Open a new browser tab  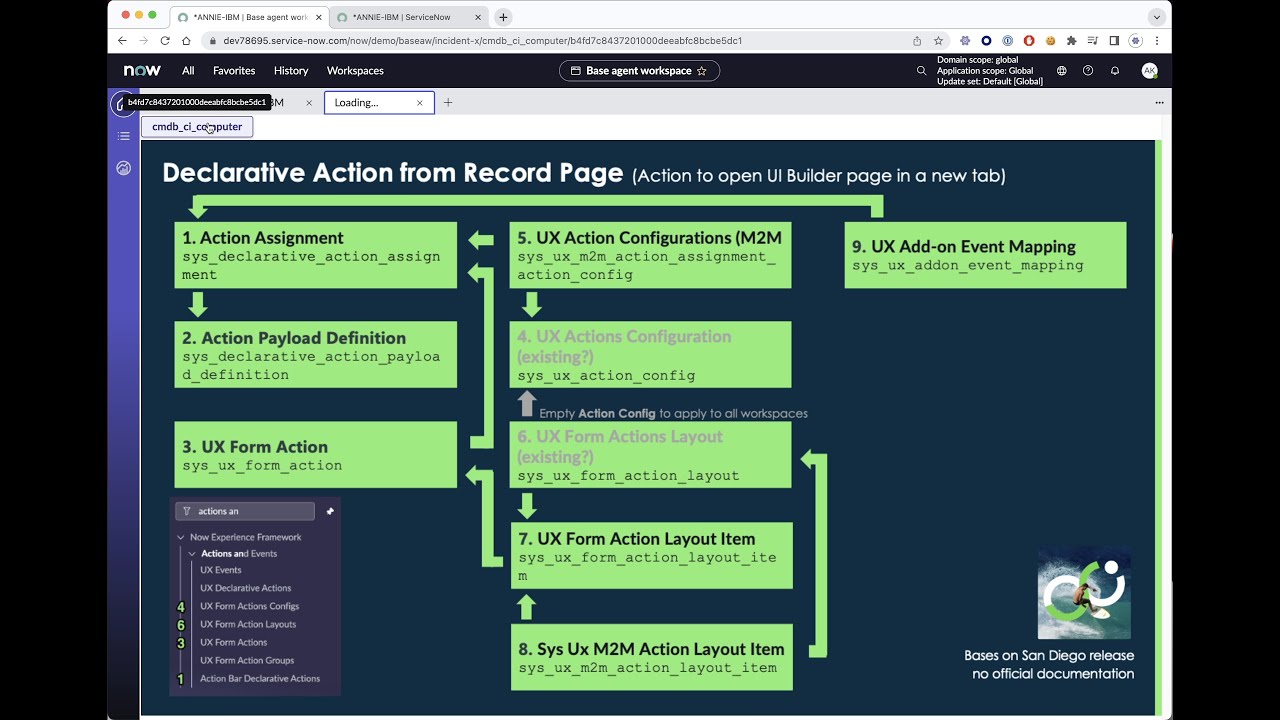503,17
